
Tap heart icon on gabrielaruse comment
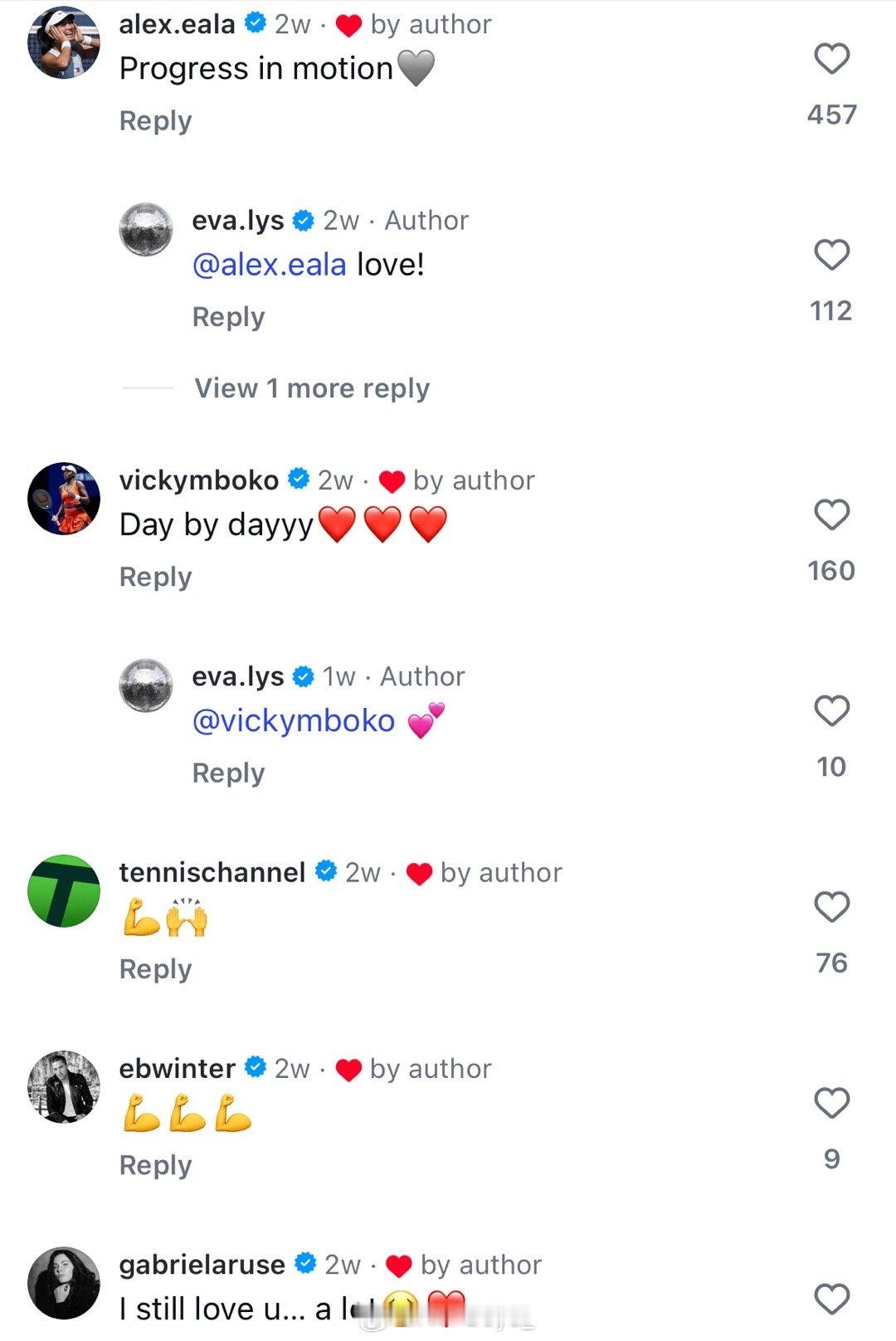831,1299
